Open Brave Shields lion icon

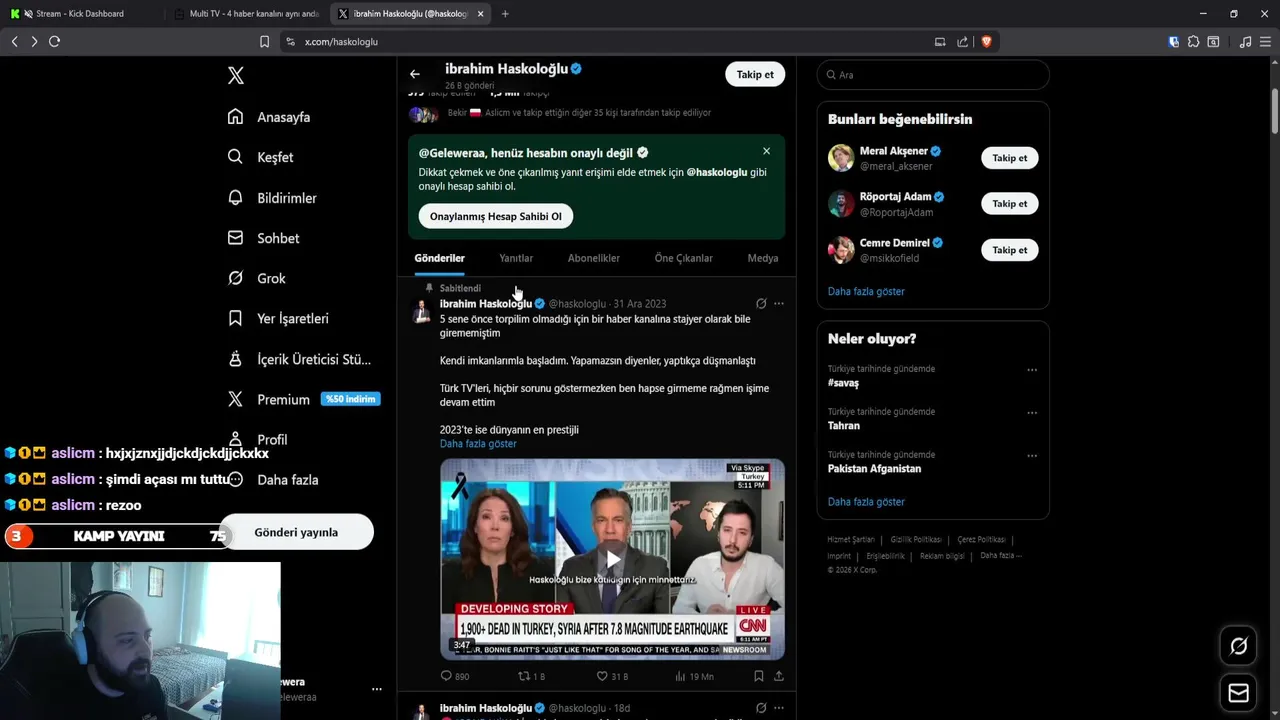point(986,41)
